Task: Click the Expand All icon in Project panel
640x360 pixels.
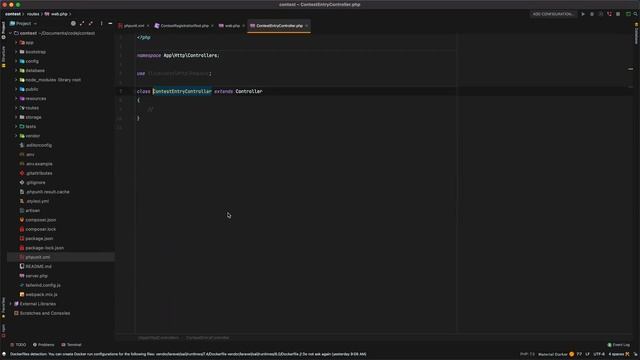Action: 82,23
